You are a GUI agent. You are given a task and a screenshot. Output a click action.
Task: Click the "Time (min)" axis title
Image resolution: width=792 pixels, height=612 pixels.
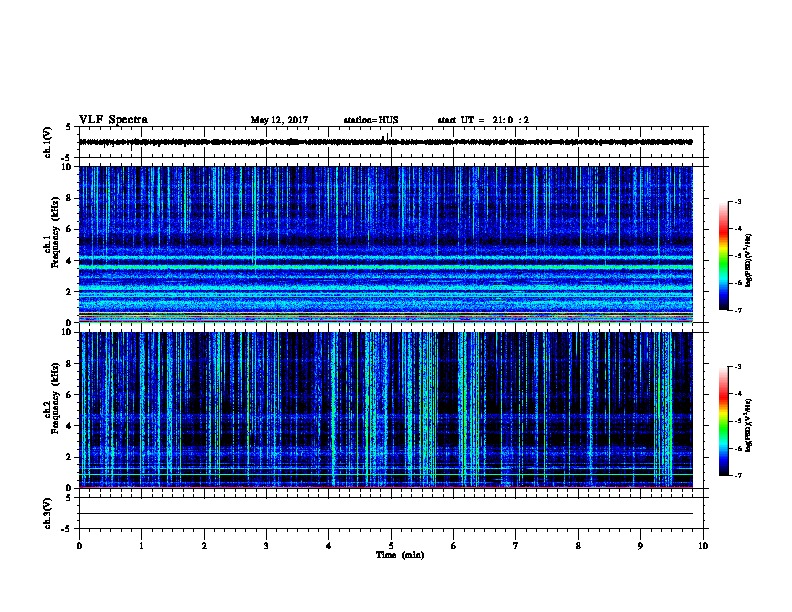point(400,555)
